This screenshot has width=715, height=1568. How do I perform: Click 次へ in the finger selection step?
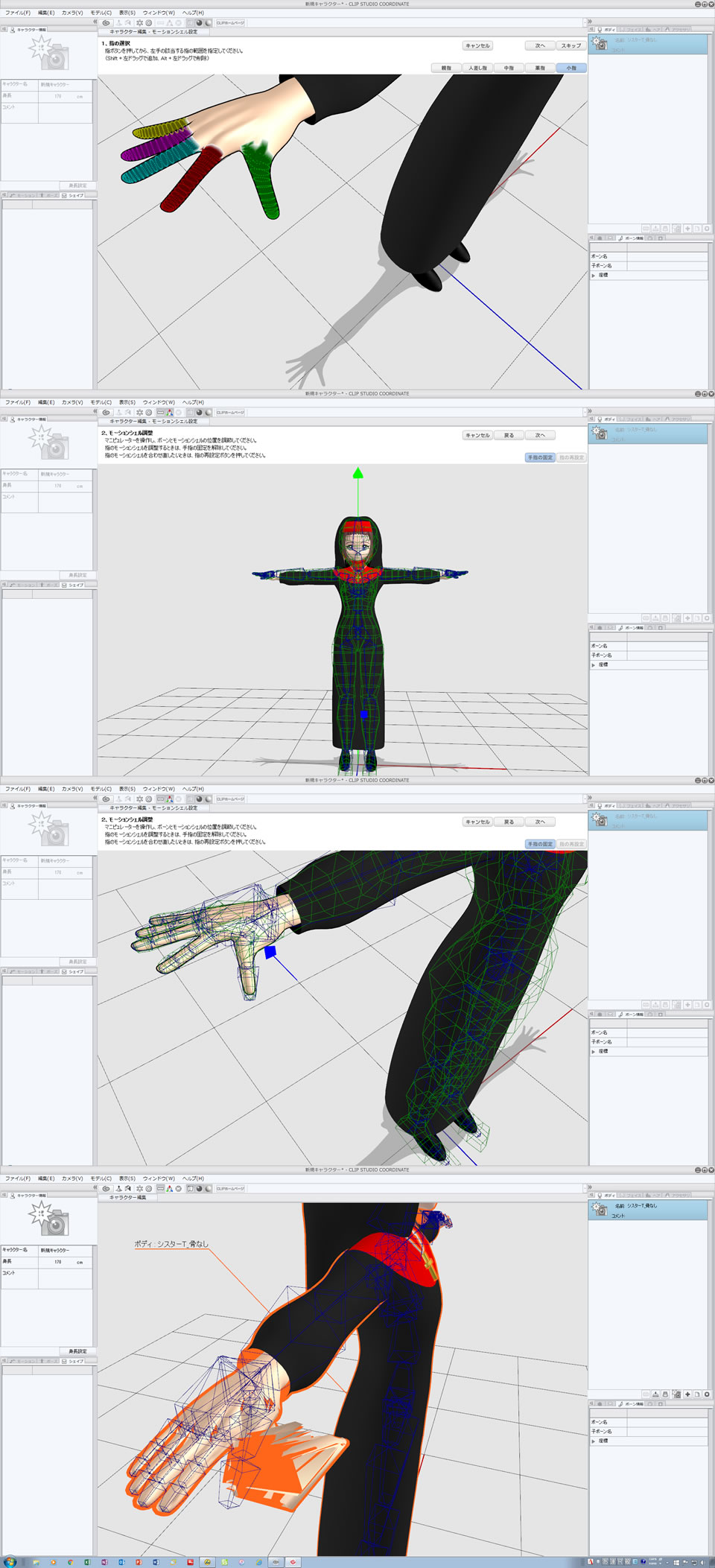pos(540,46)
